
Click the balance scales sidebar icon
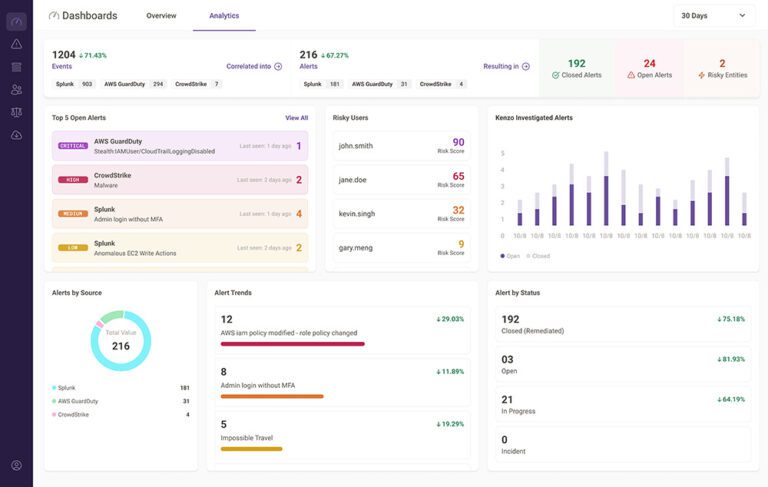(16, 112)
